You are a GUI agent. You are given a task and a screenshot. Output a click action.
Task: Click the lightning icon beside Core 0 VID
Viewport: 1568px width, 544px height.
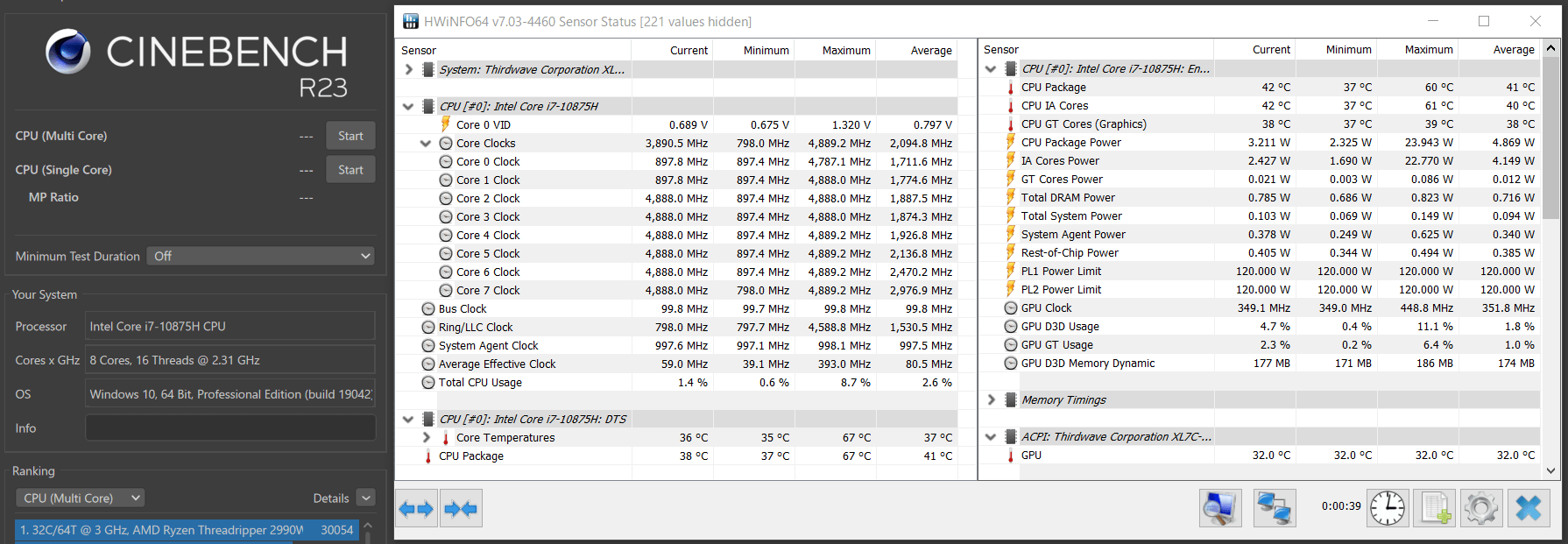(446, 124)
